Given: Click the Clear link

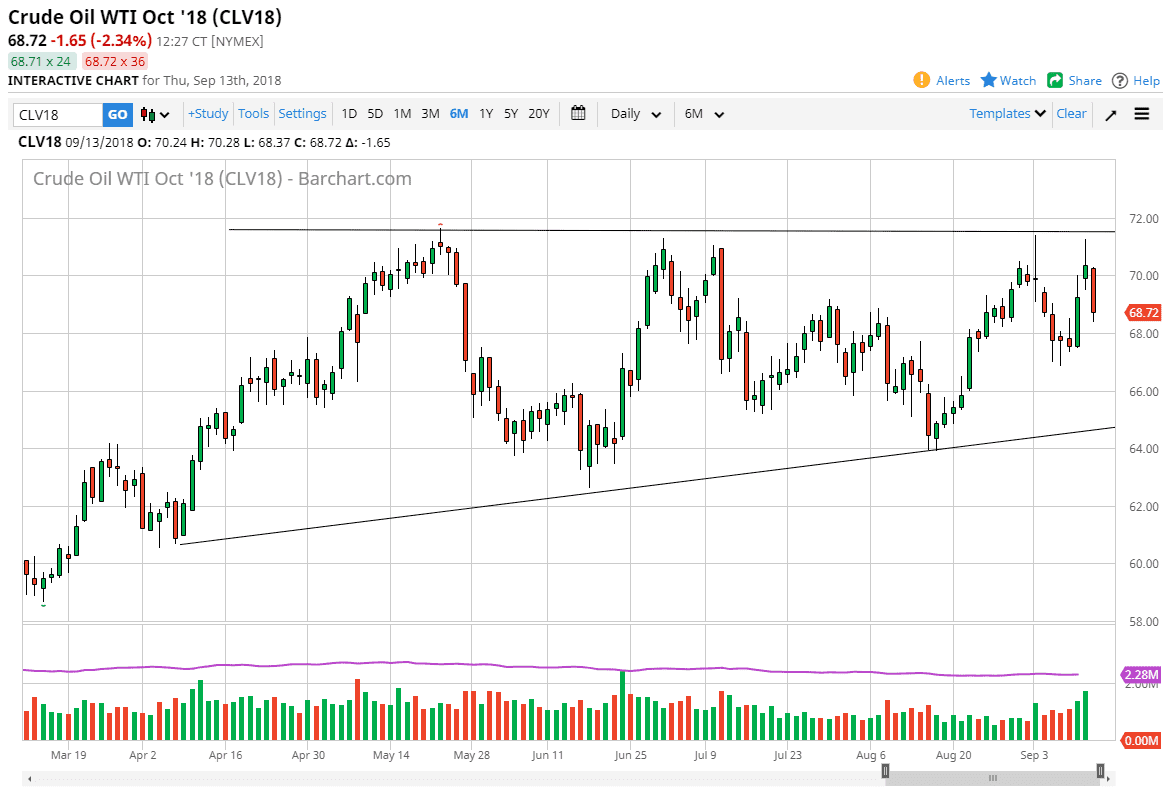Looking at the screenshot, I should [x=1071, y=114].
